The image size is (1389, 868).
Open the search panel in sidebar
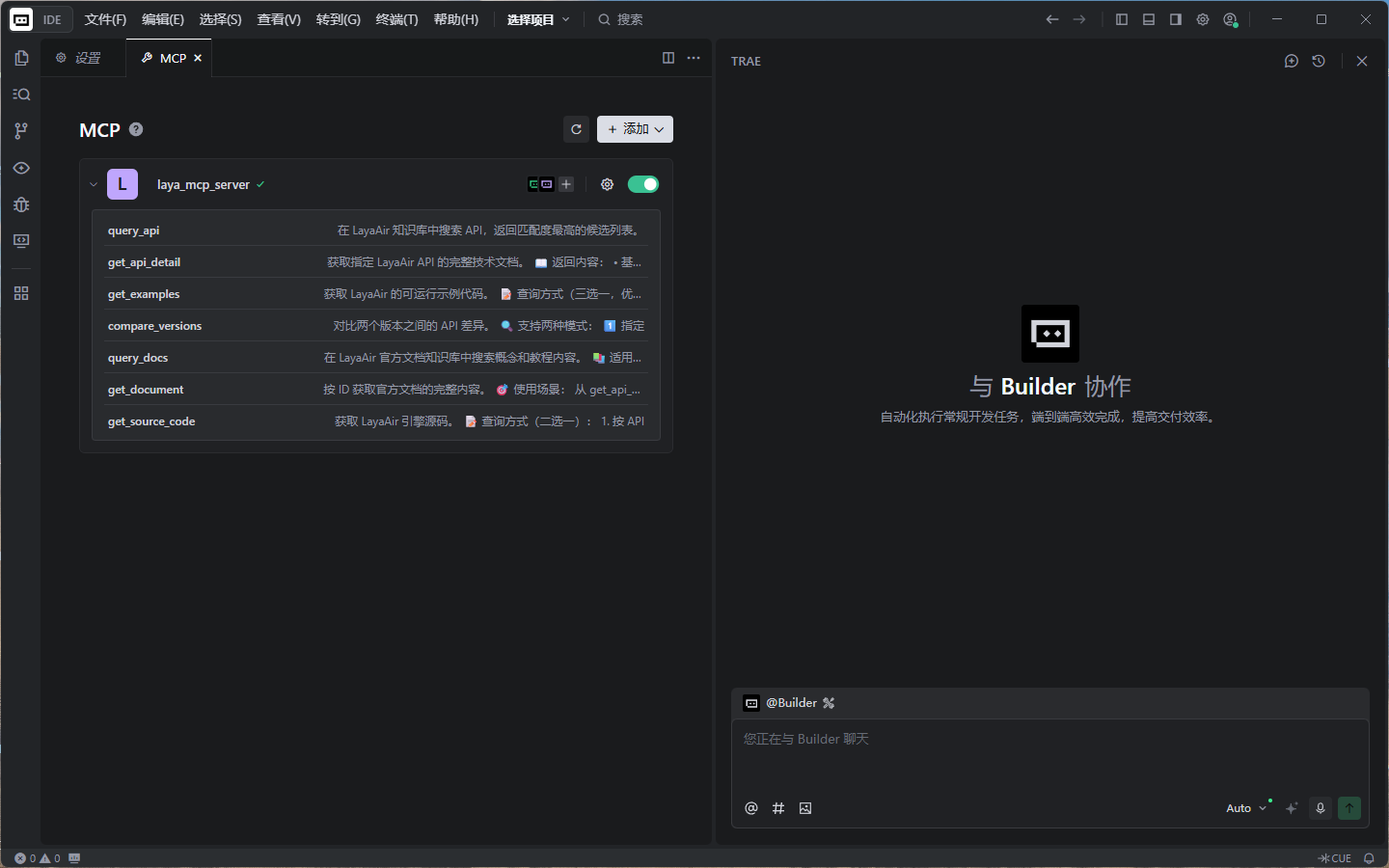21,95
